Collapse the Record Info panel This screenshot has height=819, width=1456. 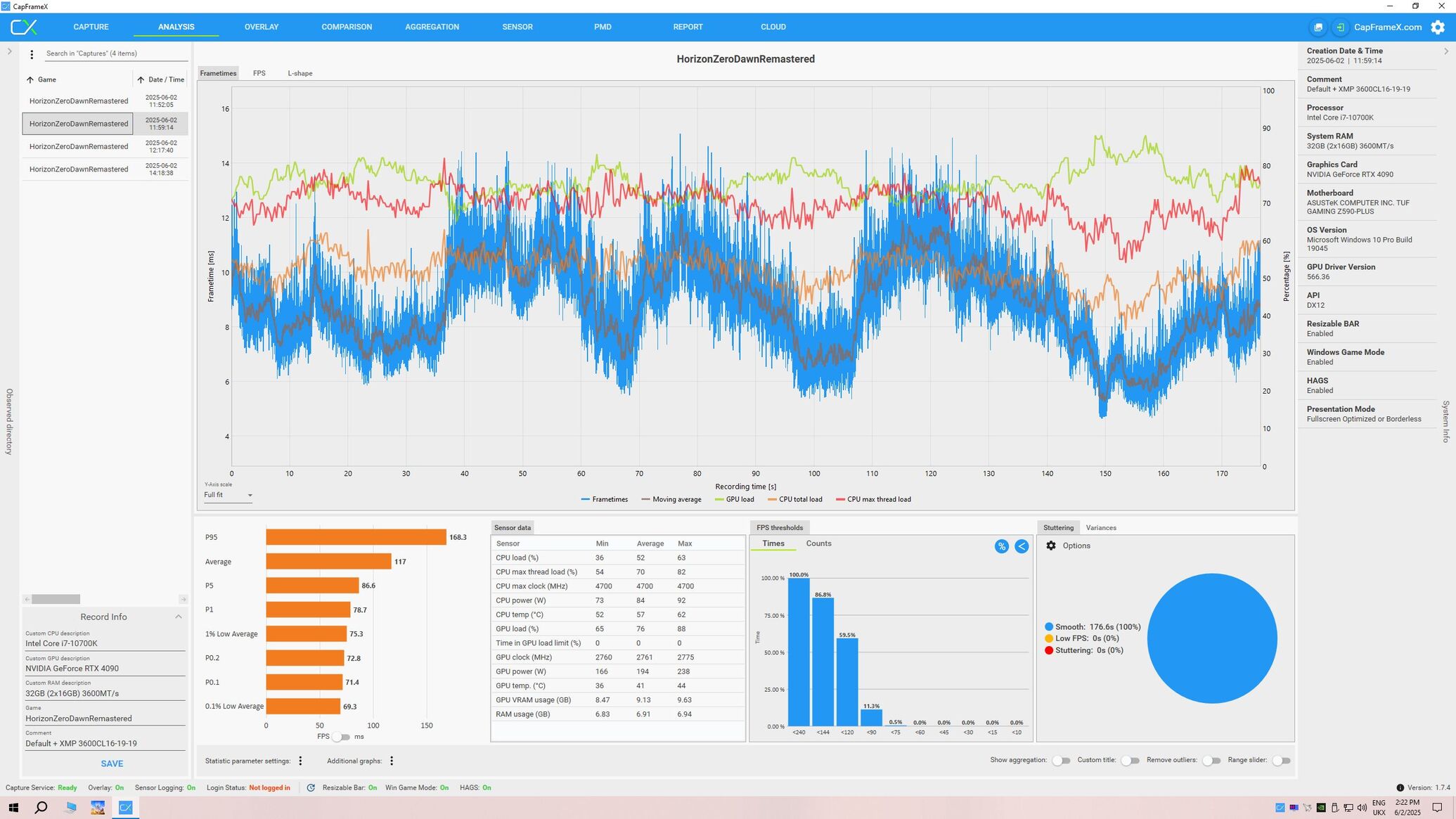click(179, 617)
